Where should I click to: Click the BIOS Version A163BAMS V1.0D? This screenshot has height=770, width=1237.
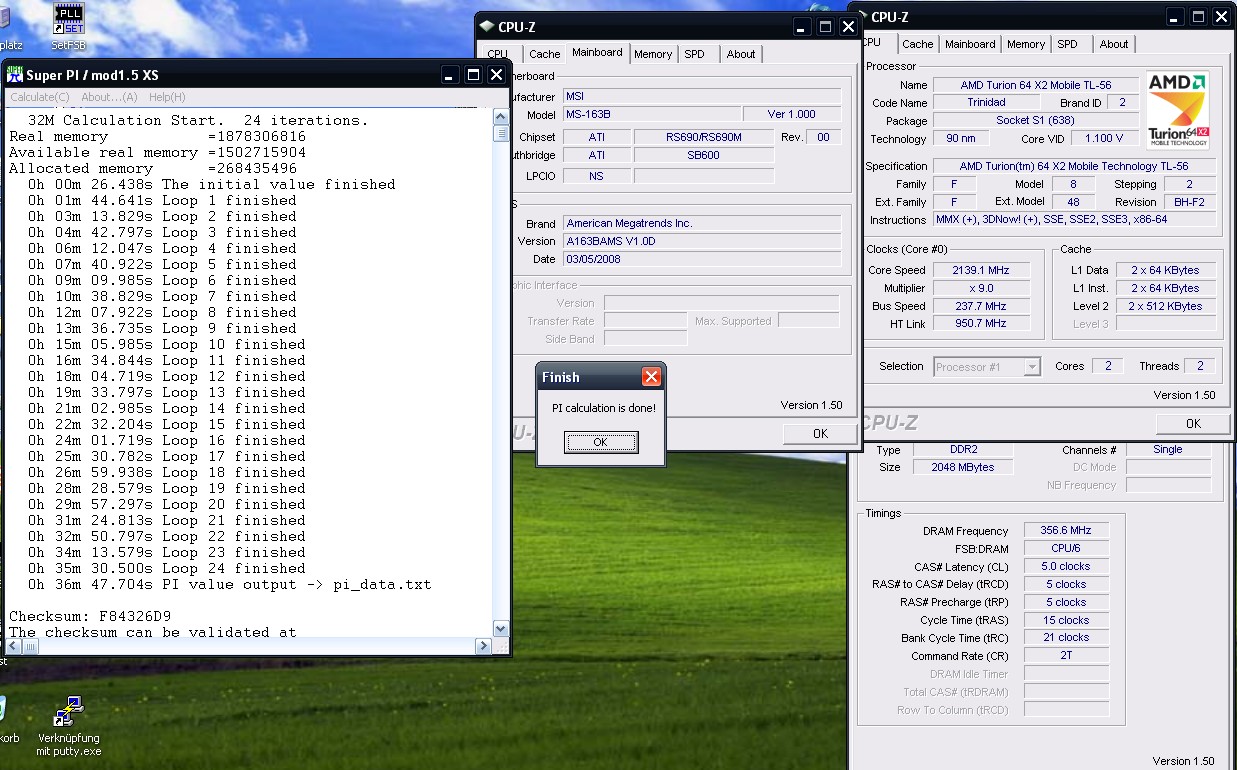pos(700,241)
